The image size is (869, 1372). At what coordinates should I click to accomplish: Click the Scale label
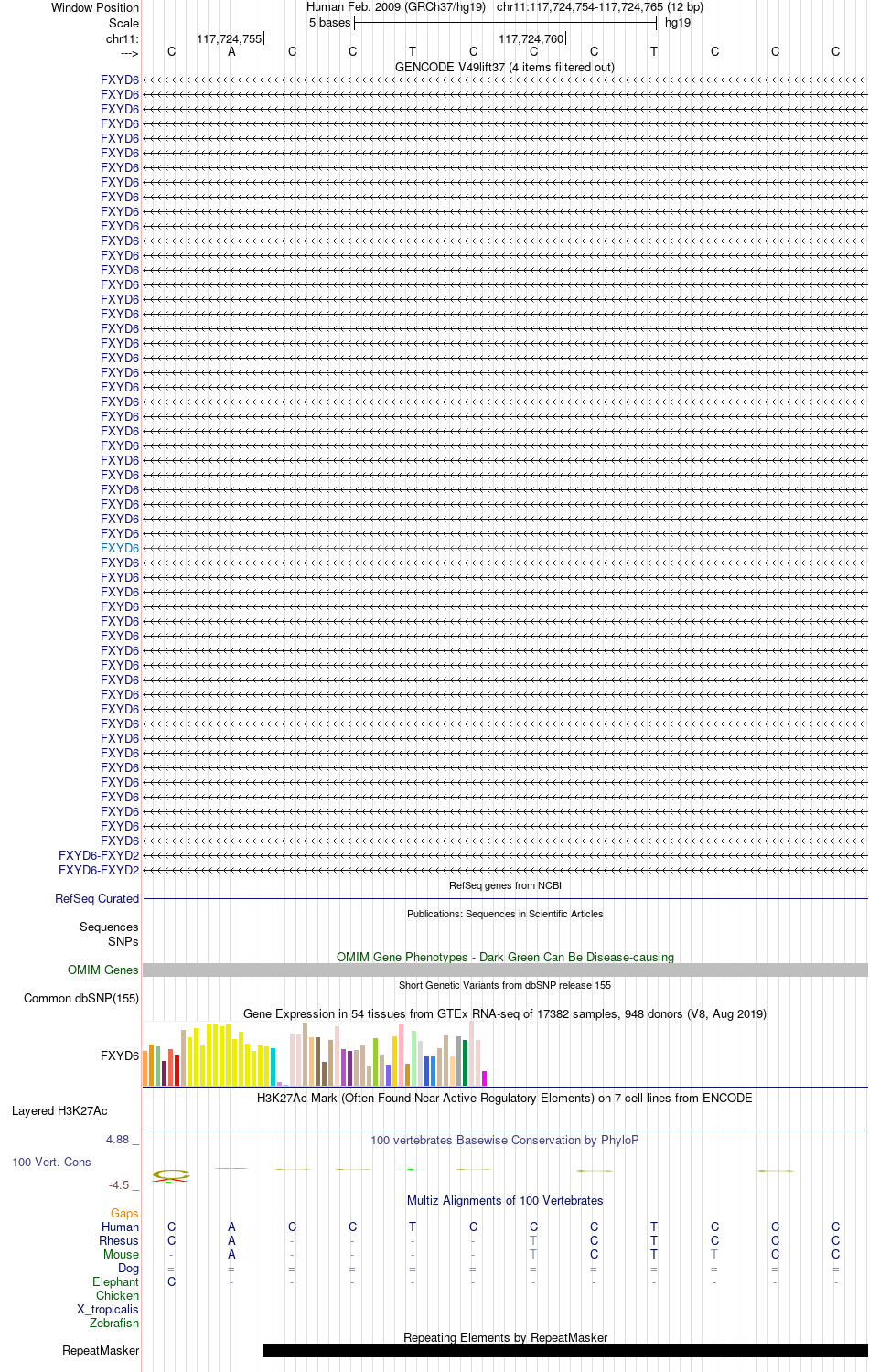pos(124,23)
